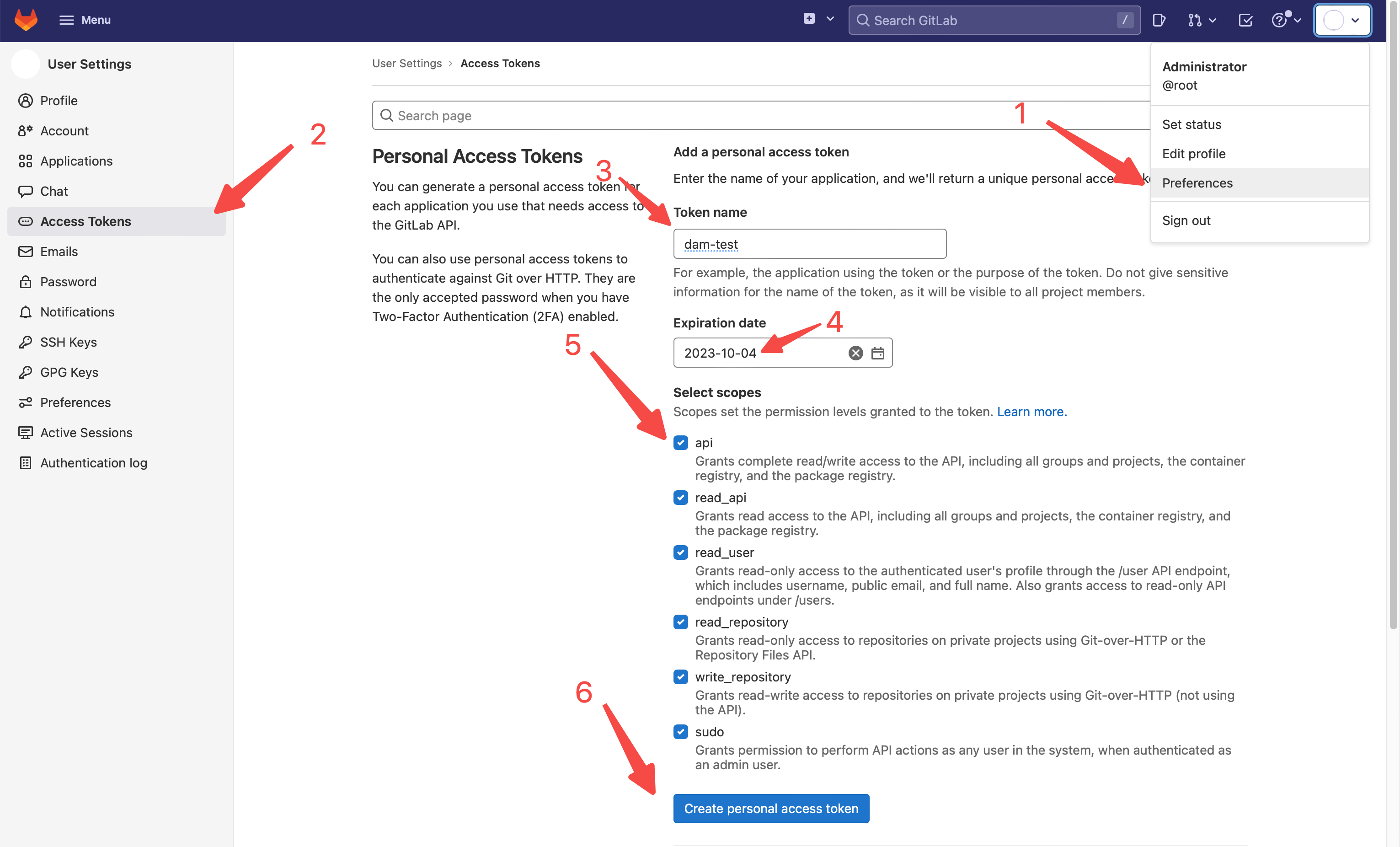
Task: Disable the read_user scope
Action: [x=680, y=552]
